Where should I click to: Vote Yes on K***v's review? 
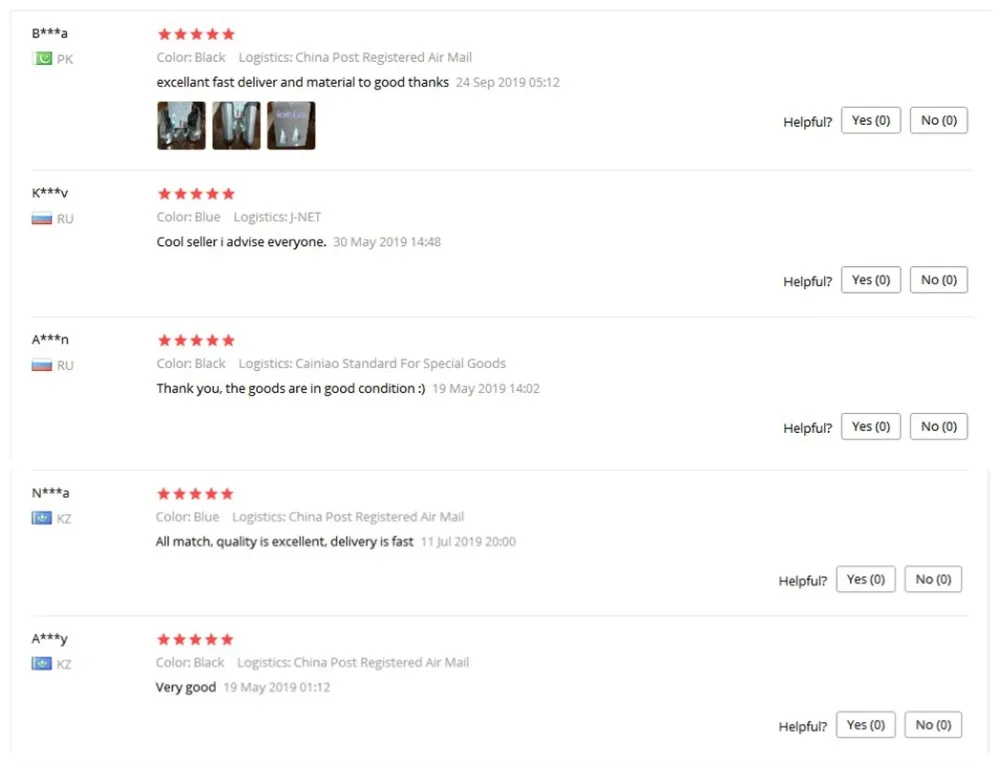871,280
